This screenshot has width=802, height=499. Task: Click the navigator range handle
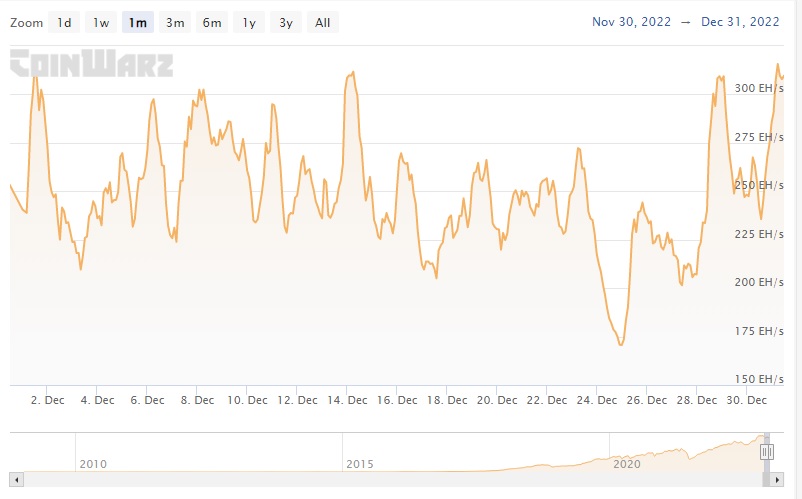pos(767,452)
